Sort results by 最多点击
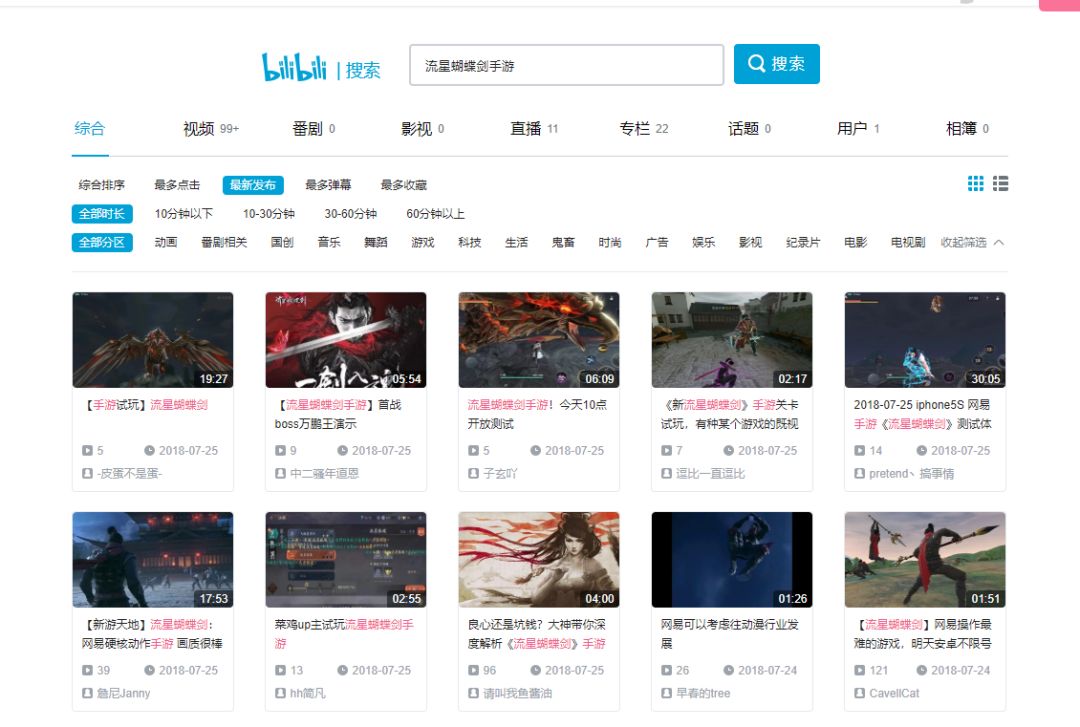1080x727 pixels. click(x=177, y=185)
